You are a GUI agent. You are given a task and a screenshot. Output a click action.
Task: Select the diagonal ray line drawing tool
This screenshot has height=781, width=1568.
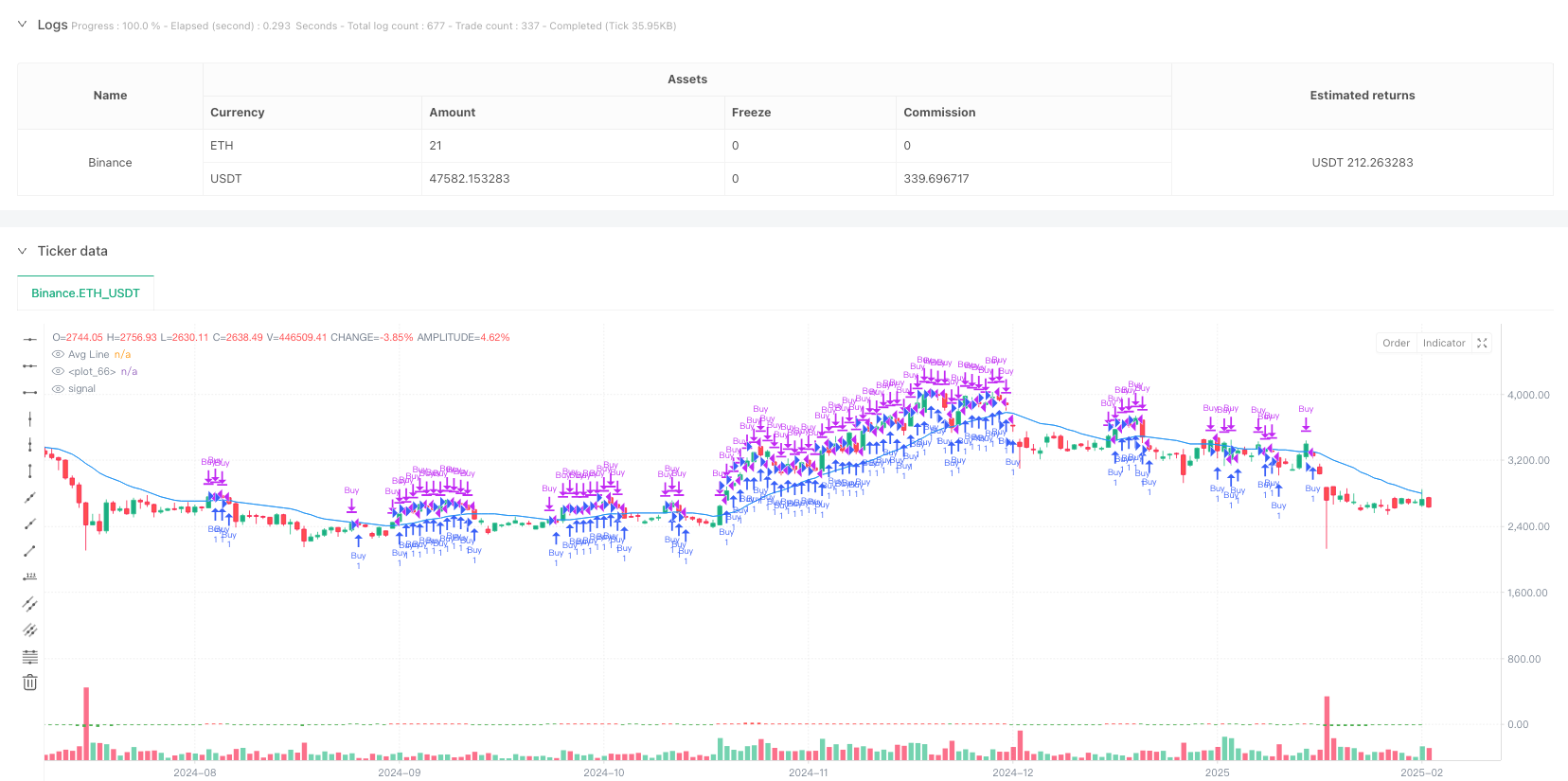[30, 524]
